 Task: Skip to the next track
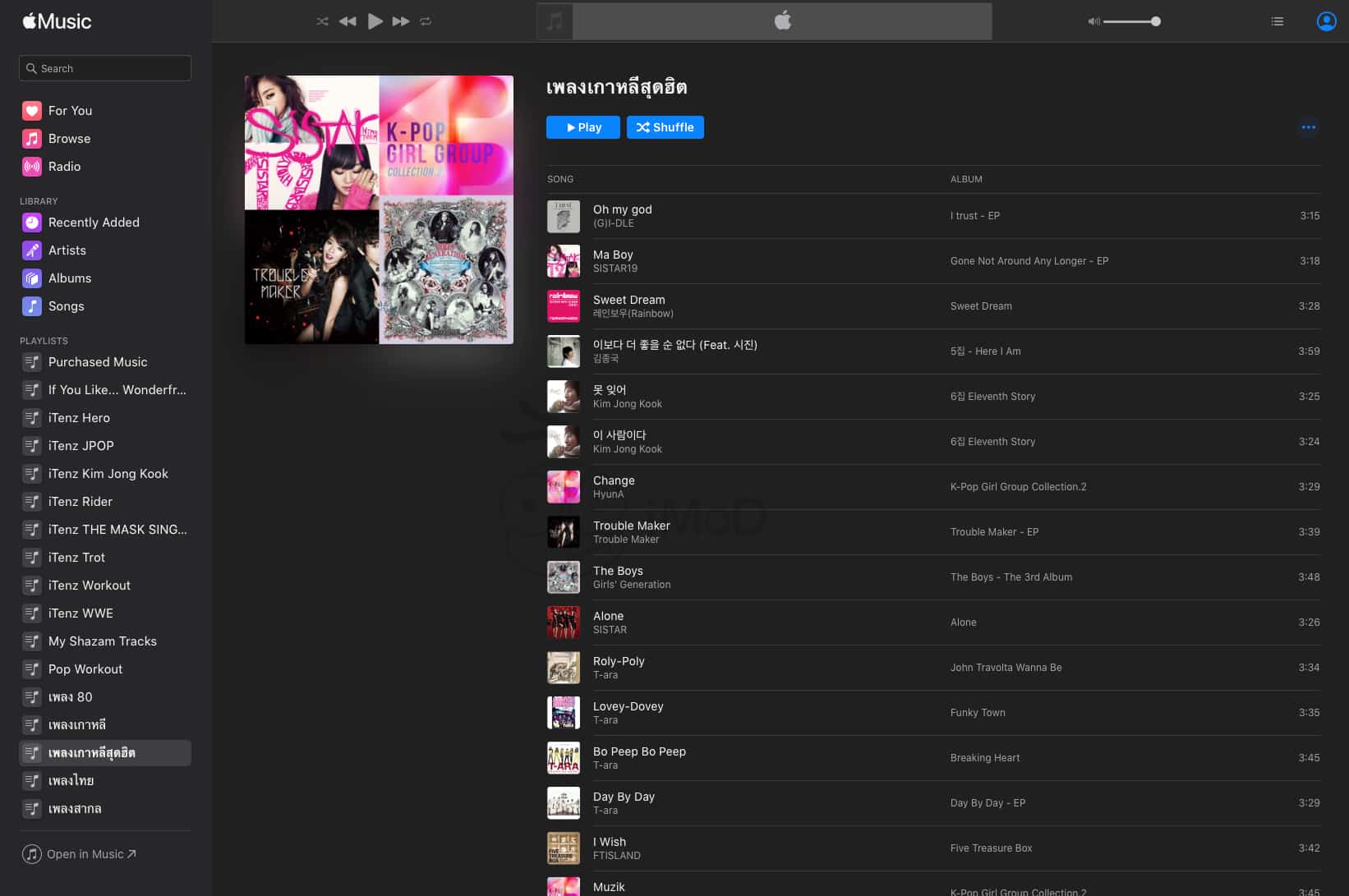[x=400, y=21]
